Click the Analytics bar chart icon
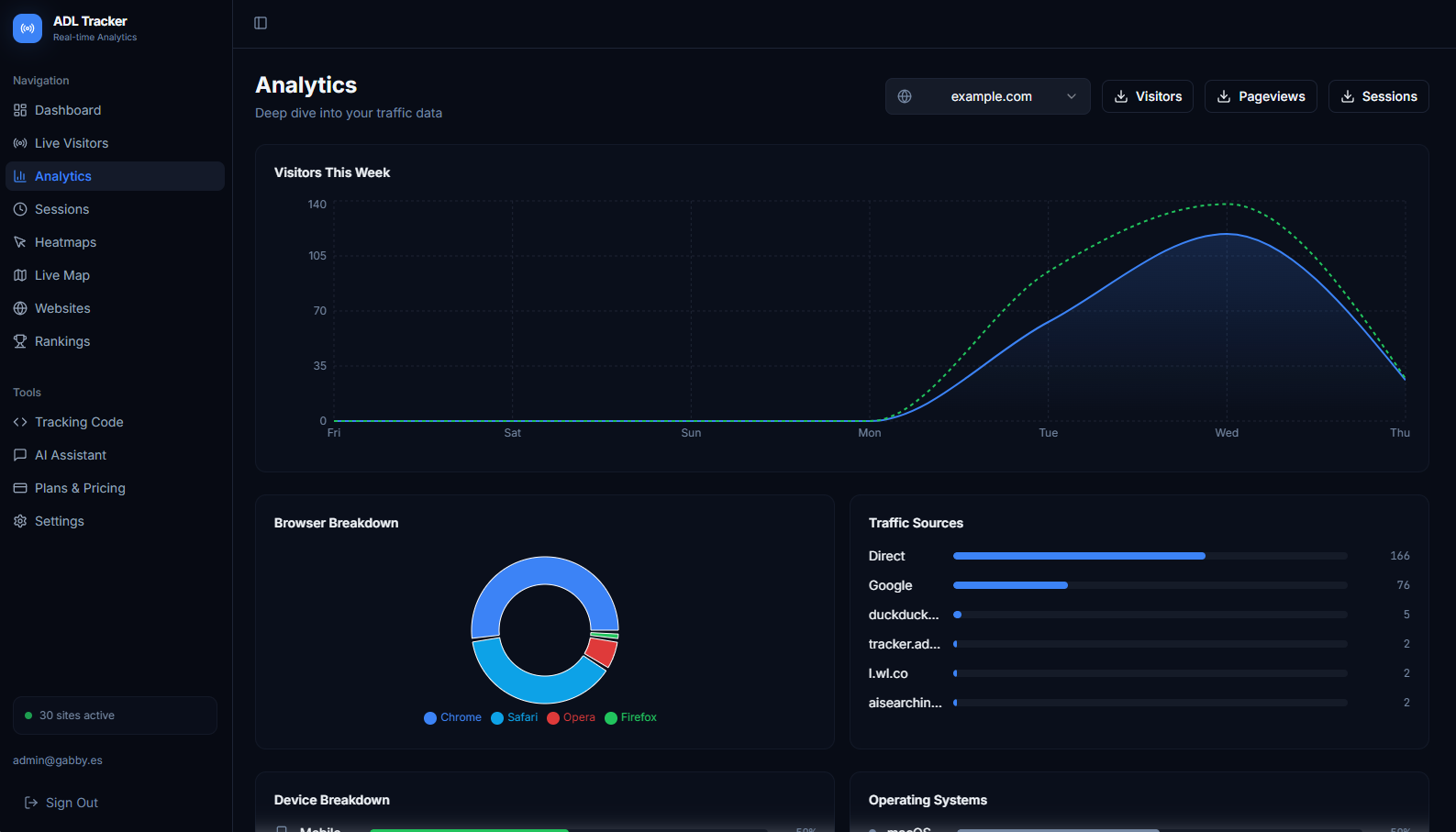Viewport: 1456px width, 832px height. (x=20, y=176)
